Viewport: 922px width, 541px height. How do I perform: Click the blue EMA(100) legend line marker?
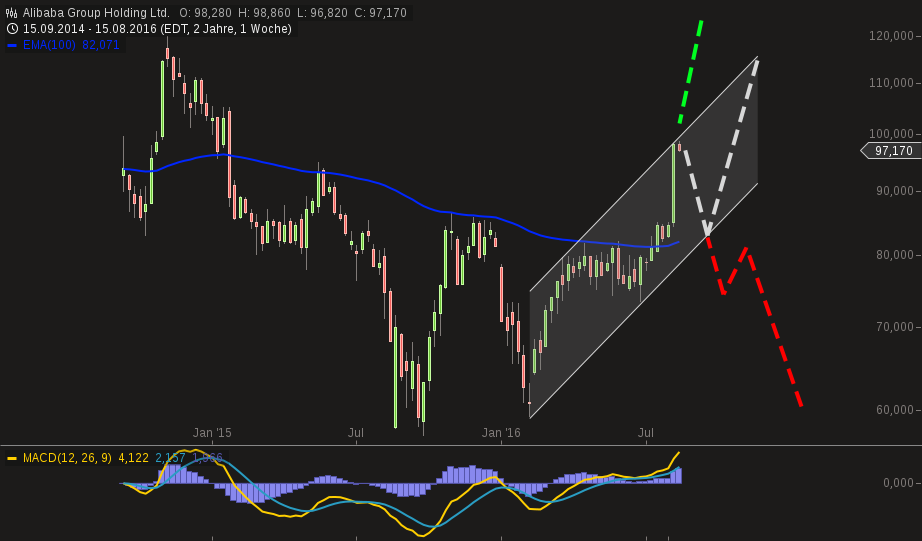coord(12,45)
